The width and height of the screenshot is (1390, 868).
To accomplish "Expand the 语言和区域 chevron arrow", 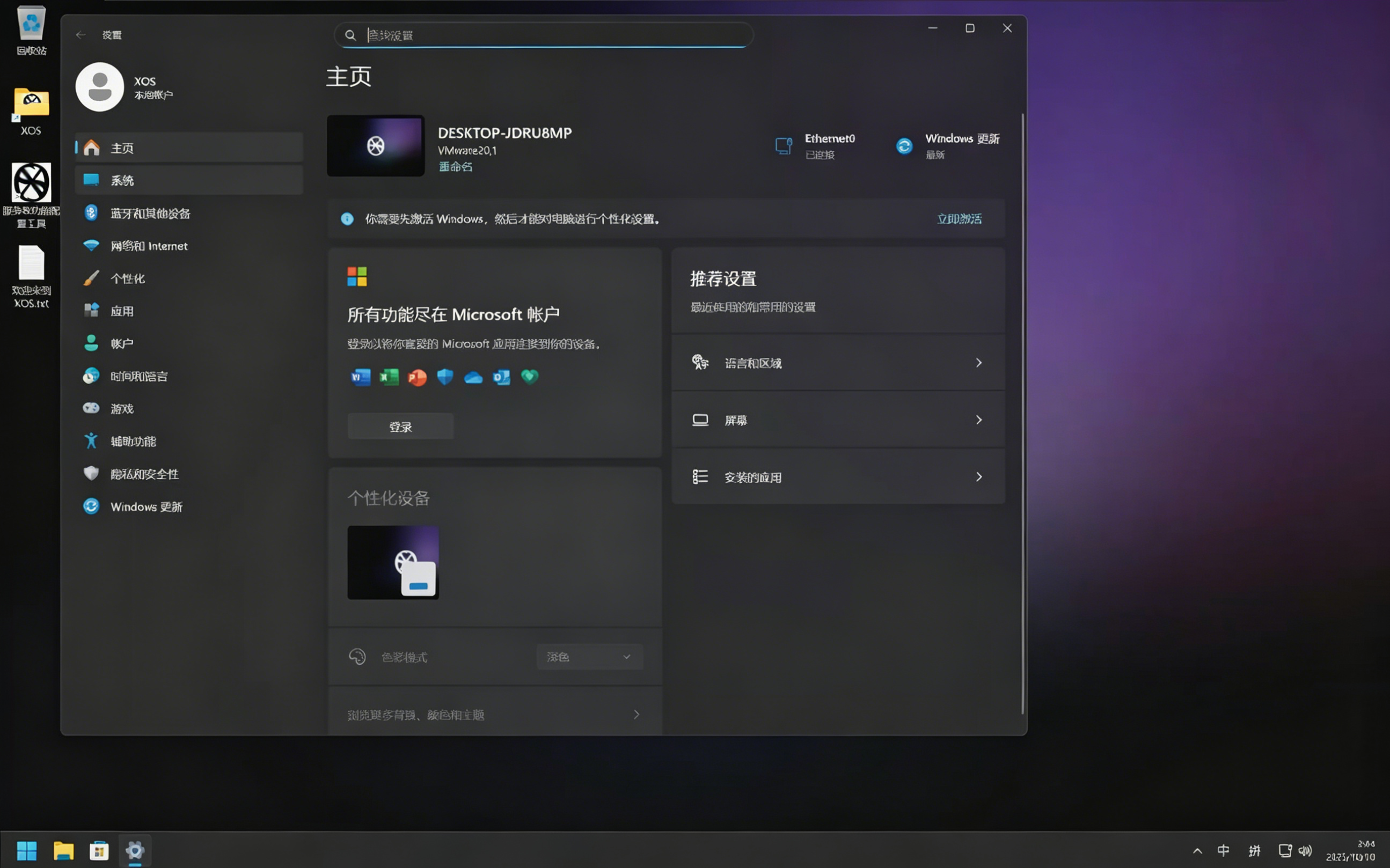I will point(979,363).
